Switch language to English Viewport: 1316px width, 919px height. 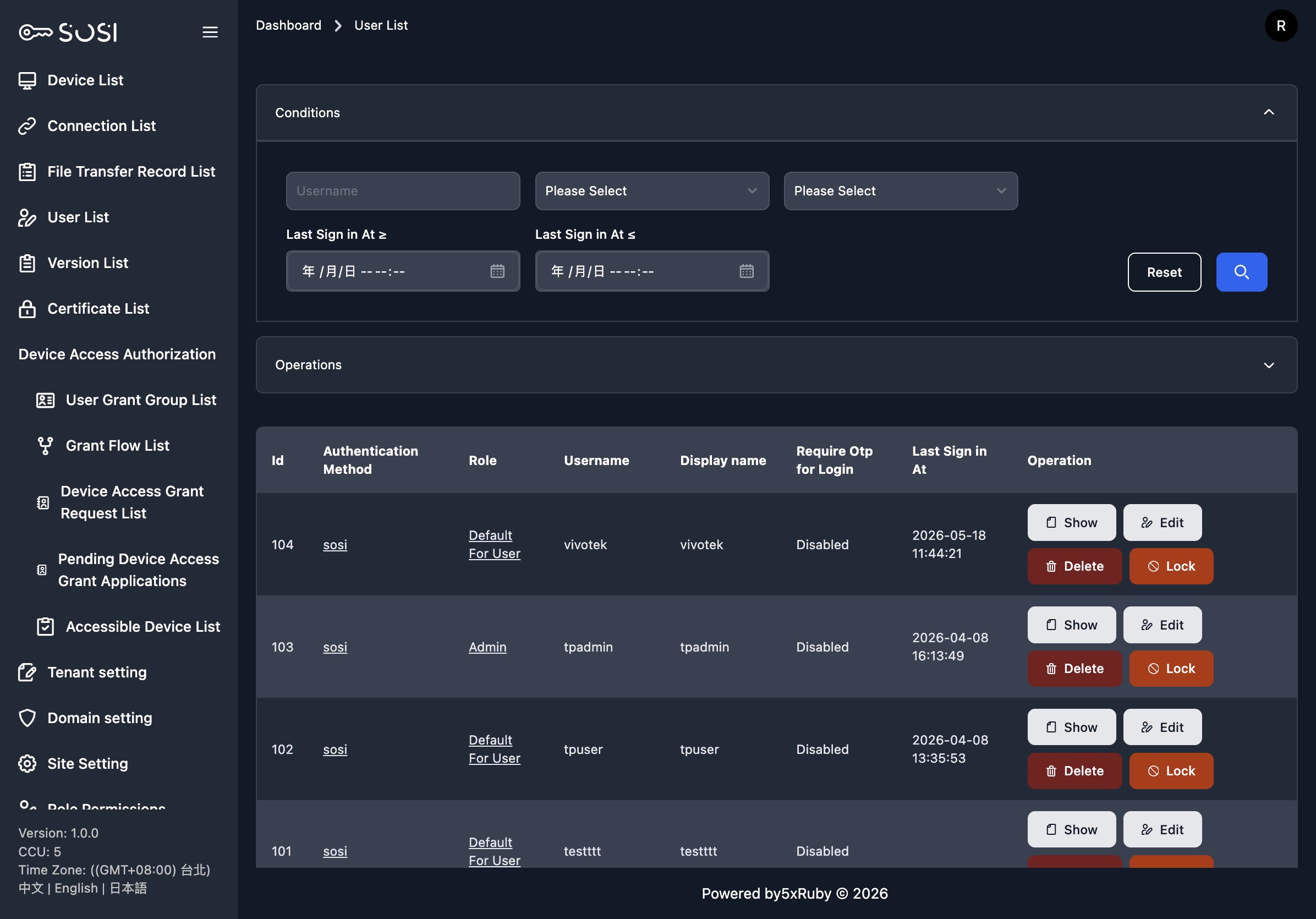coord(76,888)
